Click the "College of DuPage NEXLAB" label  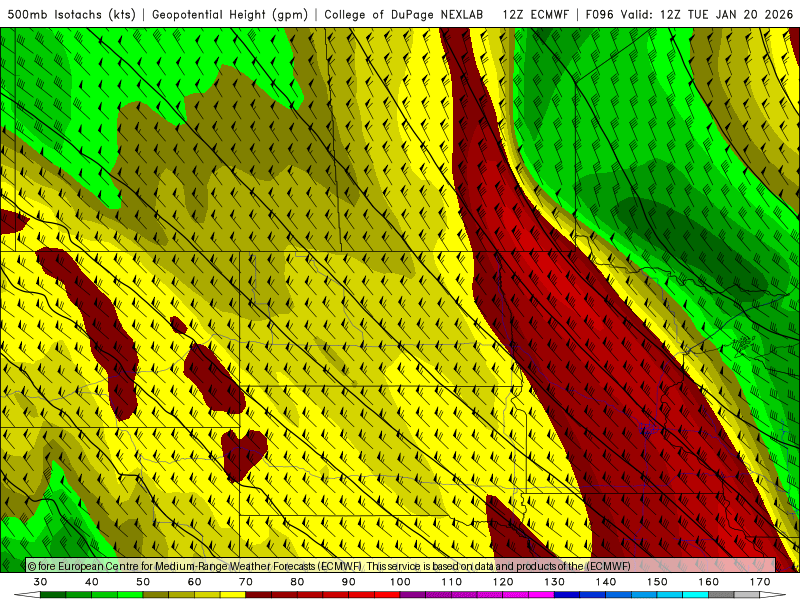tap(404, 15)
